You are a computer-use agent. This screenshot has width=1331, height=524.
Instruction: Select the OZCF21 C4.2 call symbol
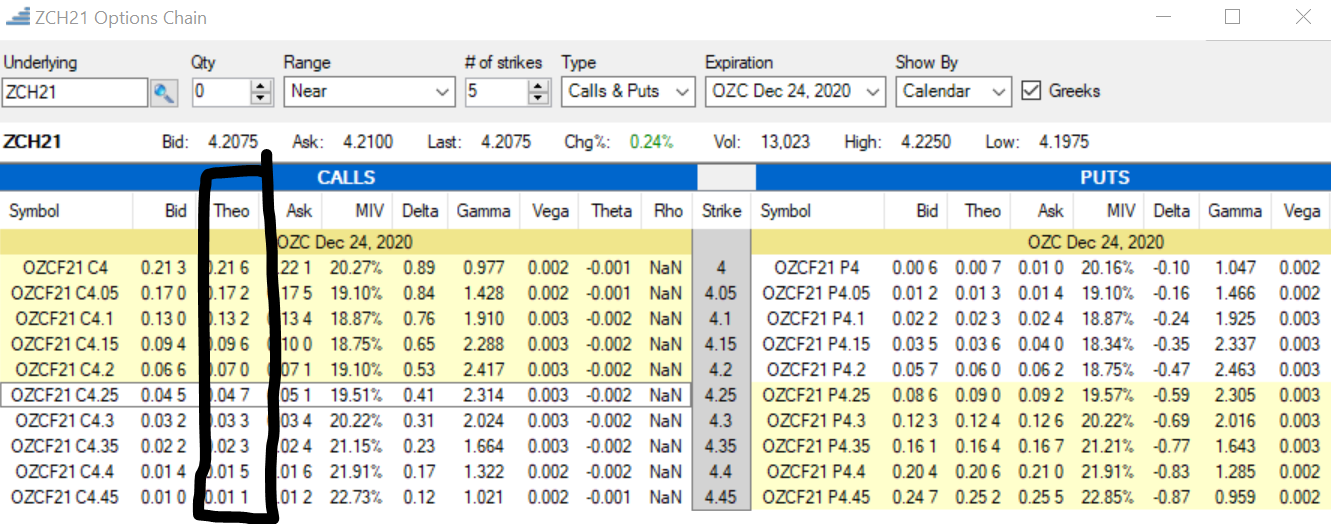pyautogui.click(x=64, y=370)
